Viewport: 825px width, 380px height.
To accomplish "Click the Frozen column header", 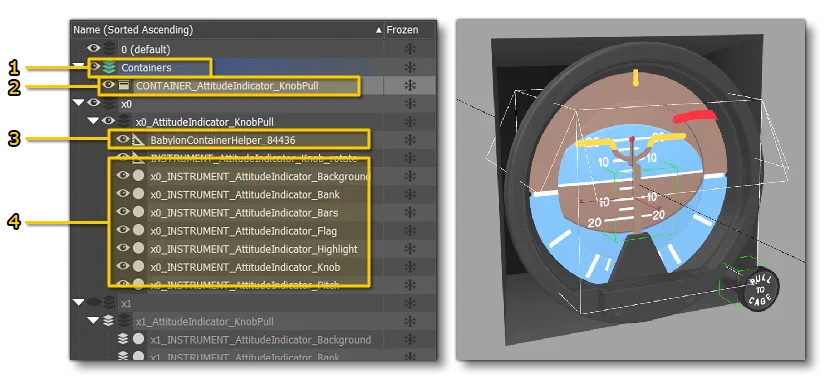I will point(403,30).
